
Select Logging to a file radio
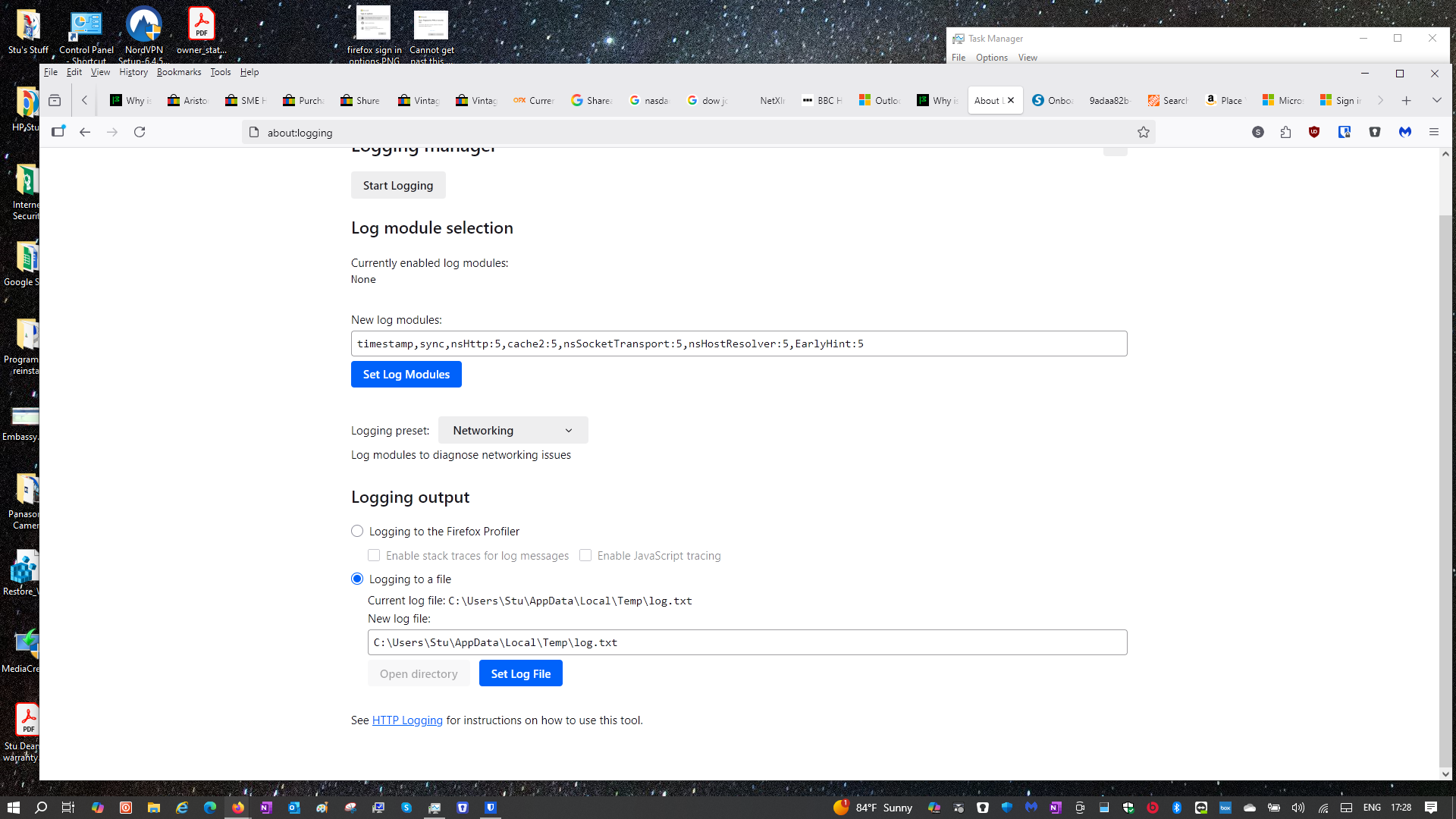(x=357, y=579)
